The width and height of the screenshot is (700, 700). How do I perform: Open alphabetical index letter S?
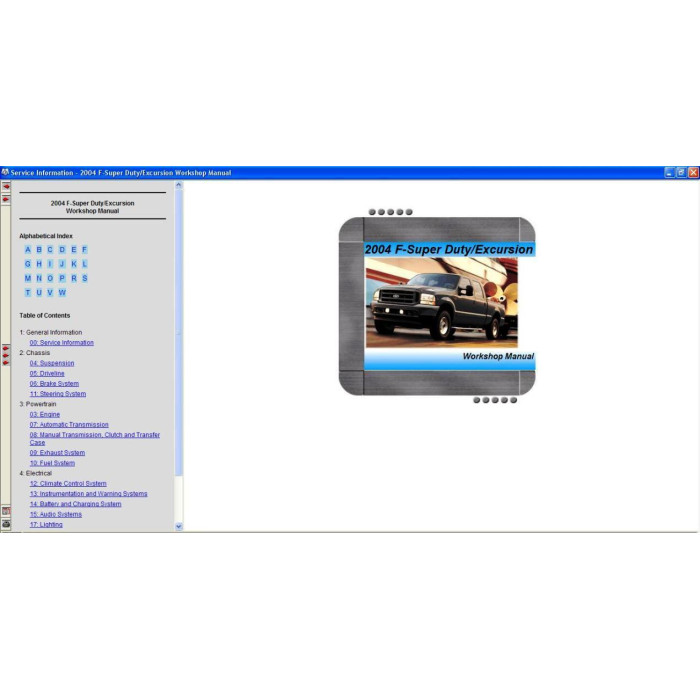click(x=84, y=278)
